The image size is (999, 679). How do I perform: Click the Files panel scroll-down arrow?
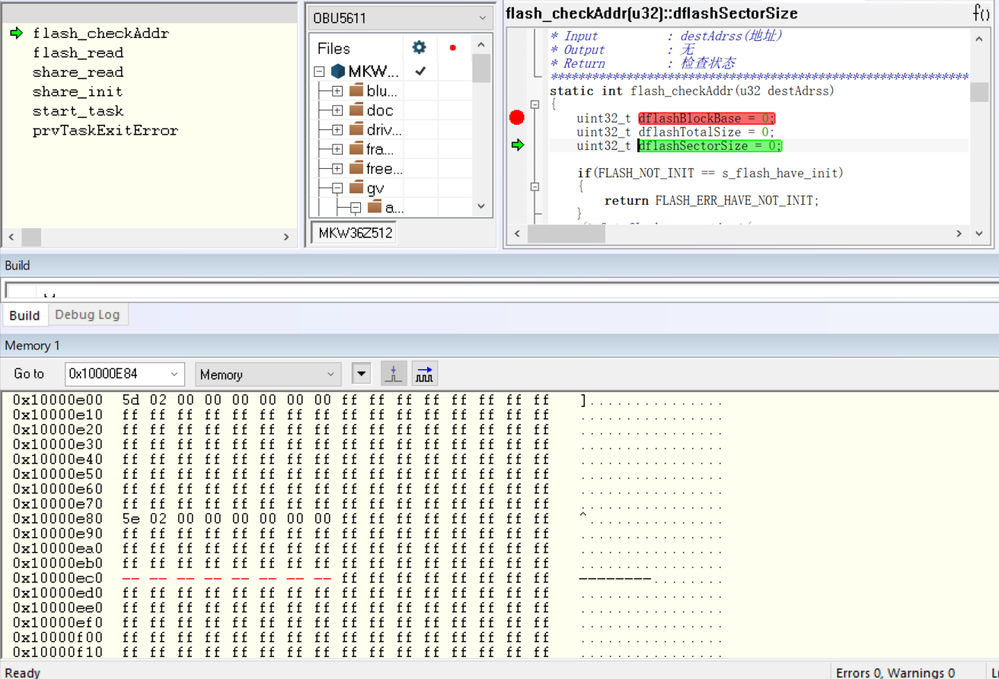coord(481,206)
